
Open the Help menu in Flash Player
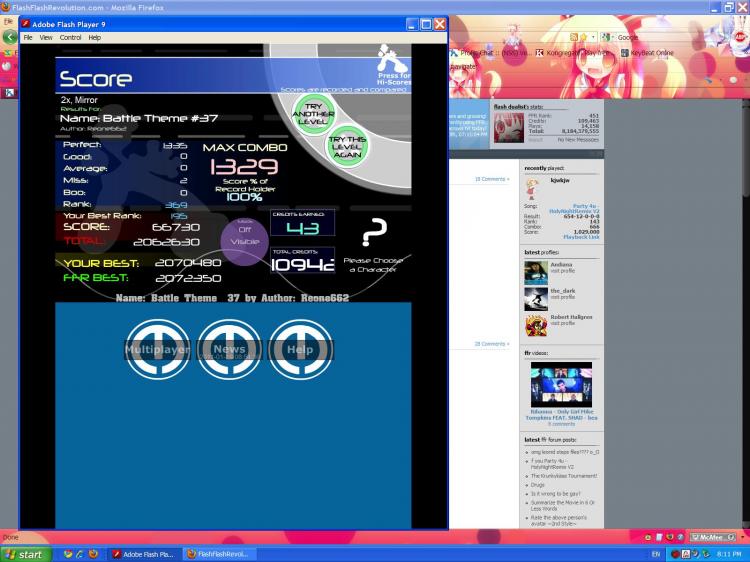click(x=95, y=37)
